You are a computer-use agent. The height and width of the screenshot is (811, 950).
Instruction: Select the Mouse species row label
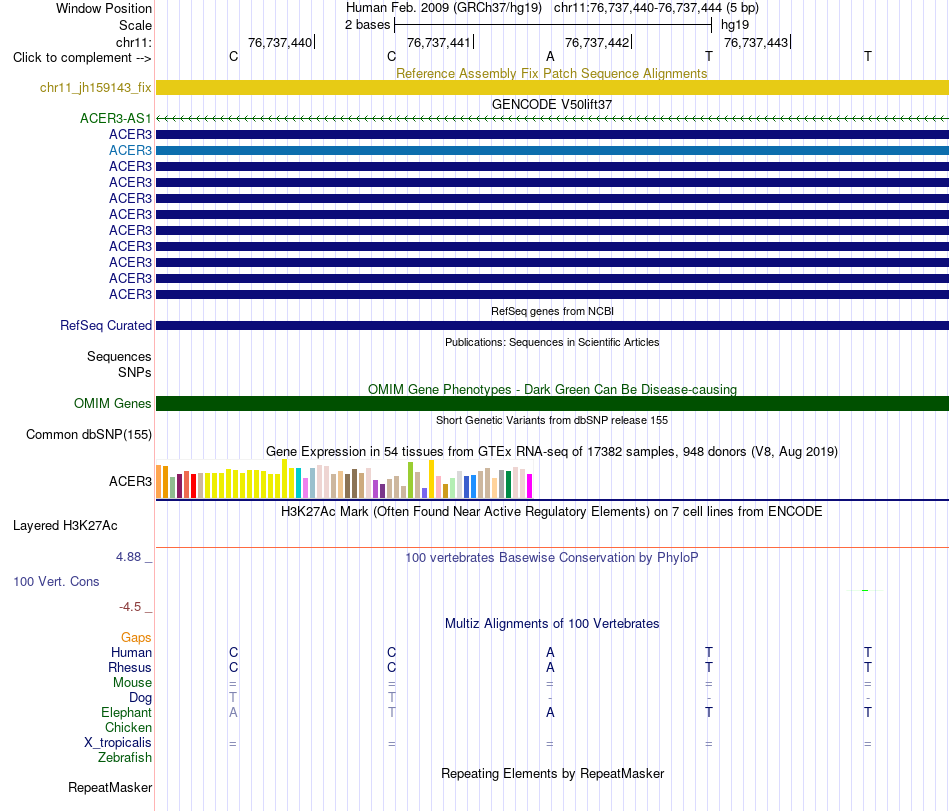[132, 683]
